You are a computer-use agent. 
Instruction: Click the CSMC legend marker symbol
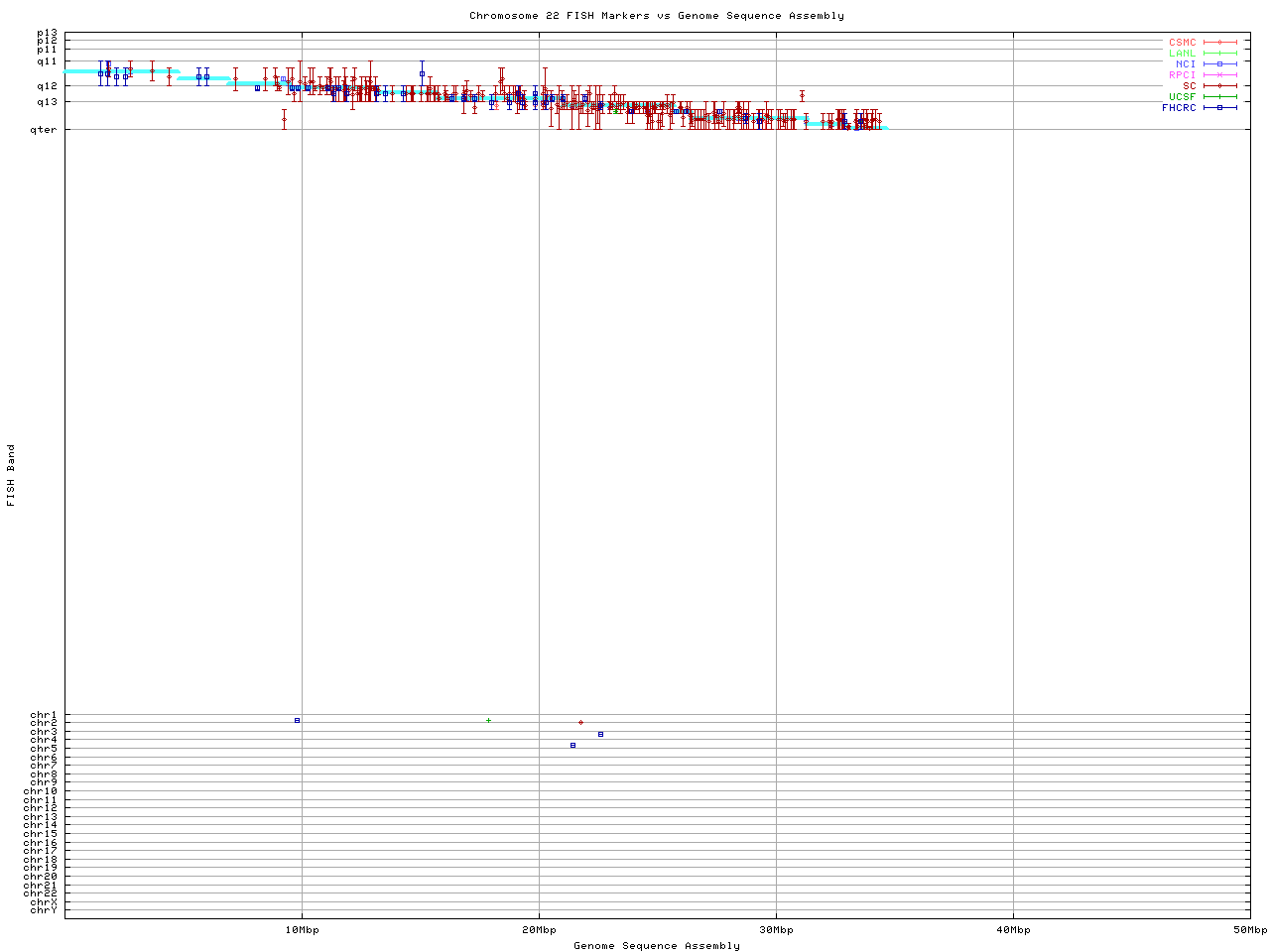pos(1219,43)
